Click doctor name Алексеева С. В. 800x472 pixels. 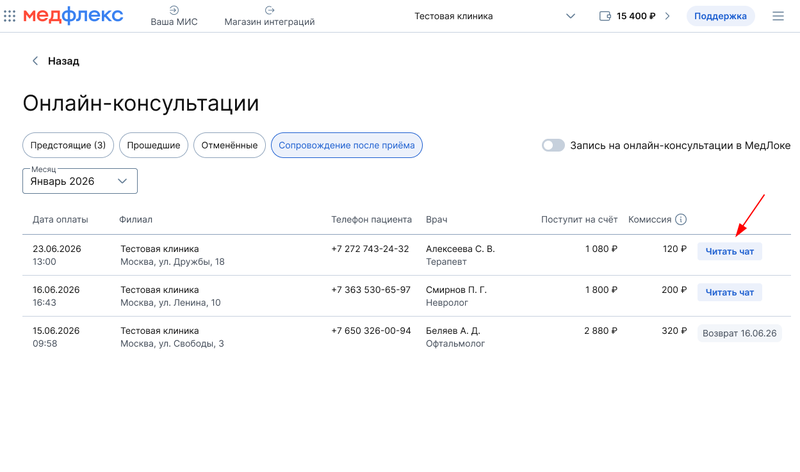coord(460,249)
